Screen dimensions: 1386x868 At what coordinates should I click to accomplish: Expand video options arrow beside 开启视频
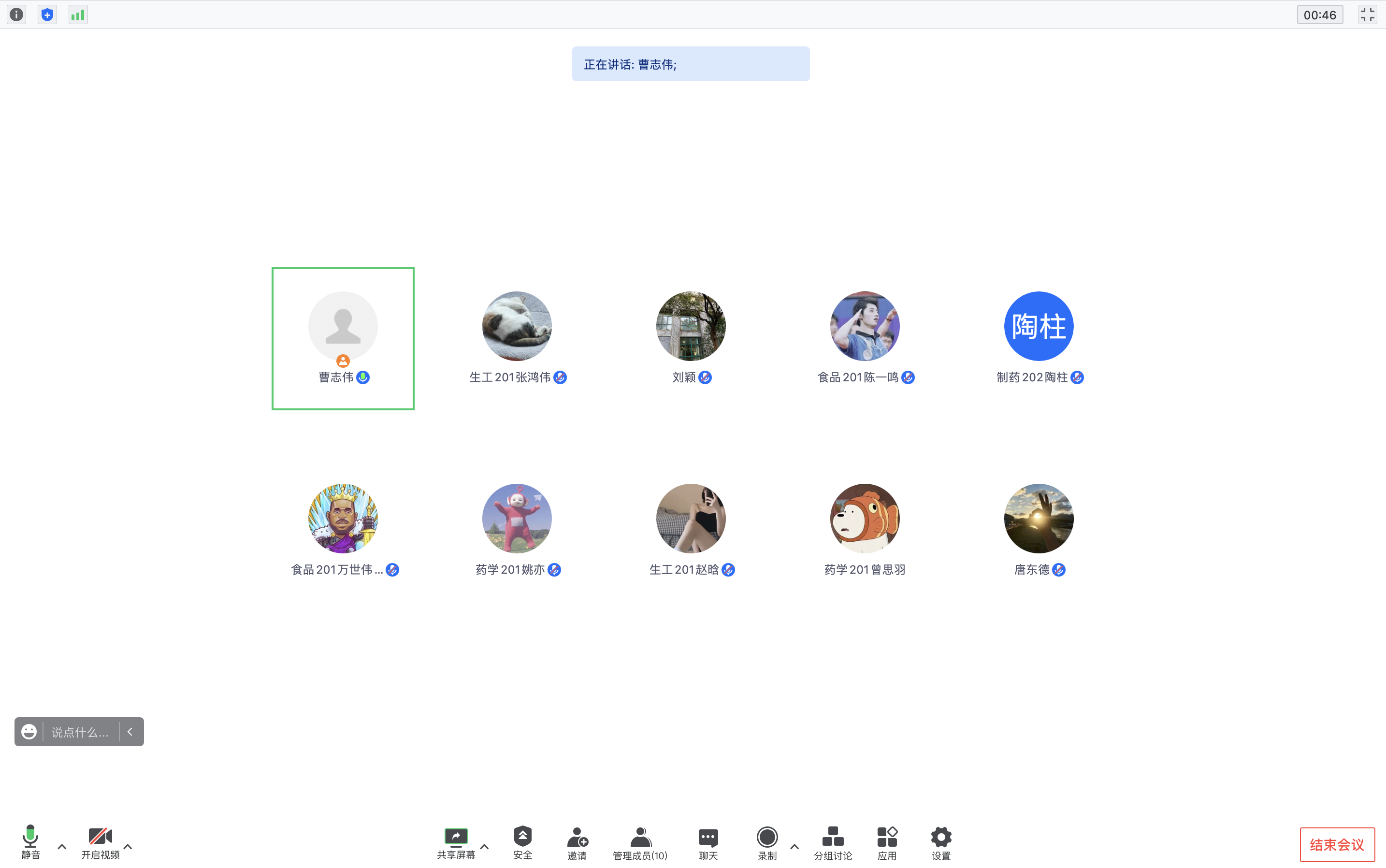tap(128, 846)
